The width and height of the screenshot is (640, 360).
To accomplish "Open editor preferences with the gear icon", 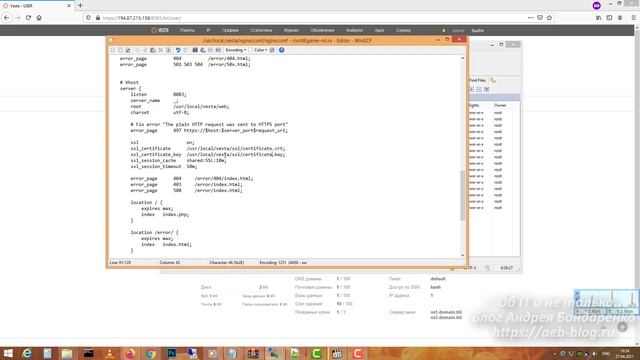I will [272, 50].
